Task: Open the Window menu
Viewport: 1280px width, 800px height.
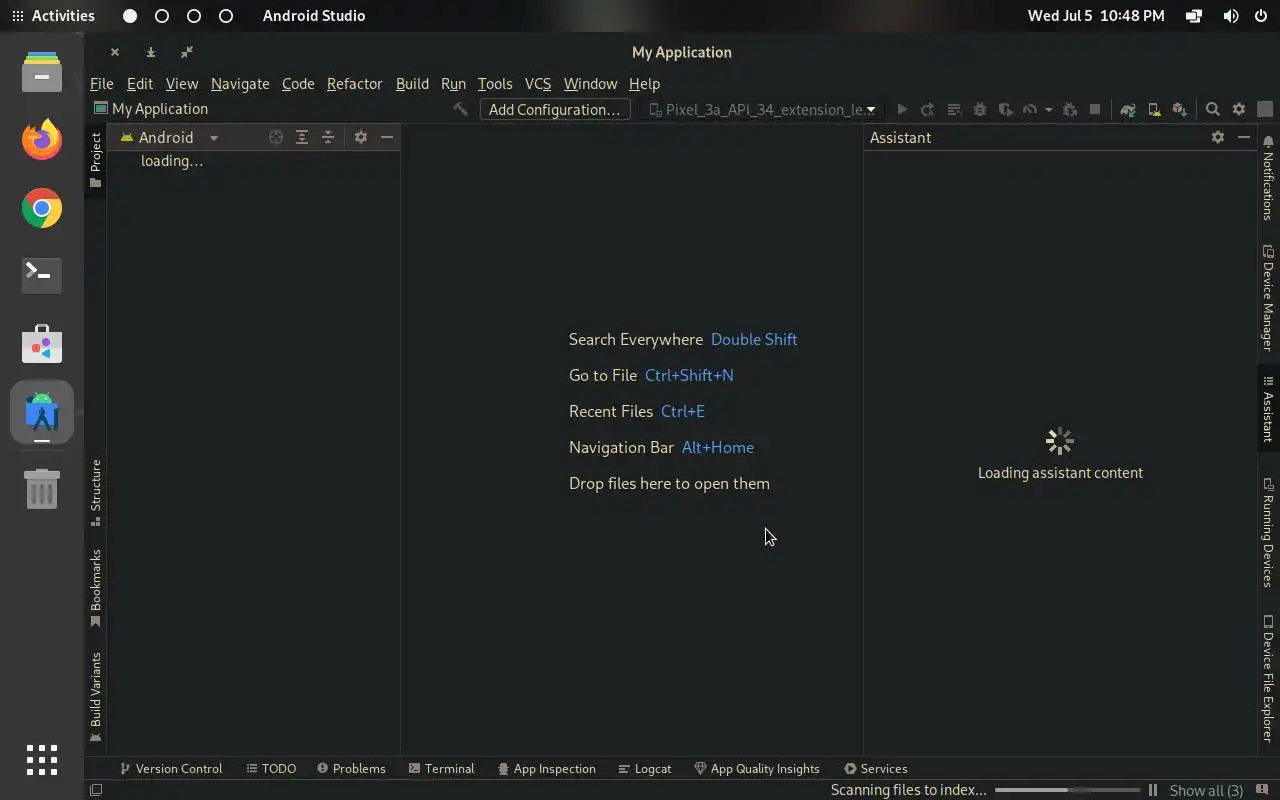Action: 590,83
